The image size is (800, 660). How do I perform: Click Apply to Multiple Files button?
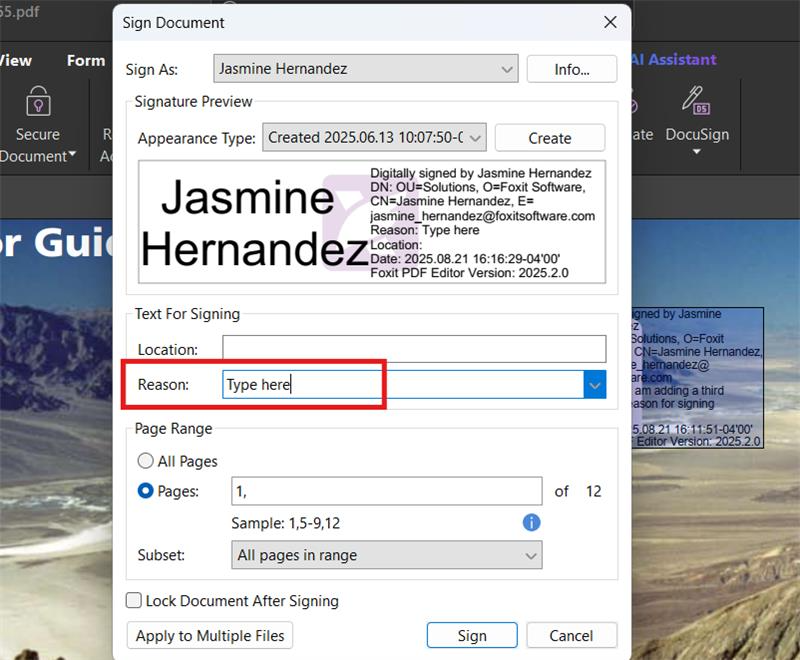coord(210,636)
